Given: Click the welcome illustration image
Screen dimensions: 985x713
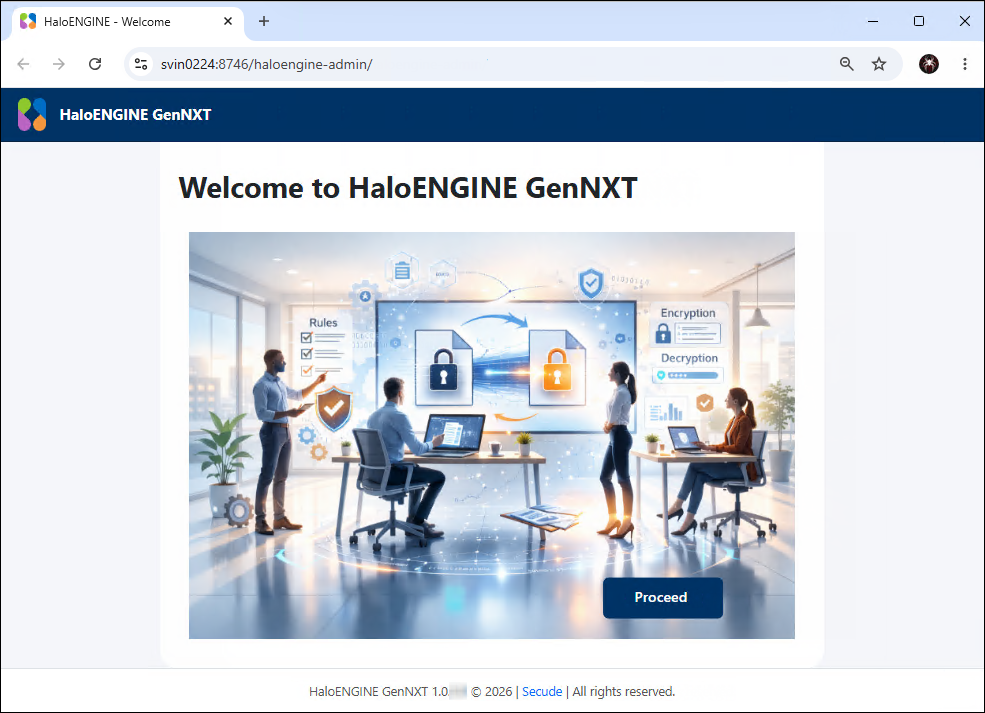Looking at the screenshot, I should pos(492,435).
